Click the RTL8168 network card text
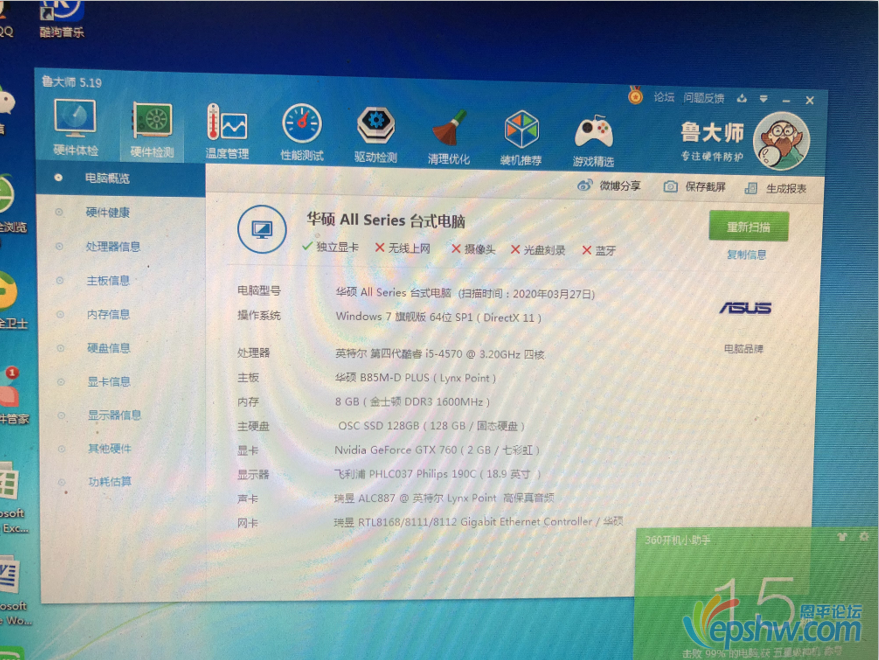Image resolution: width=879 pixels, height=660 pixels. 479,521
